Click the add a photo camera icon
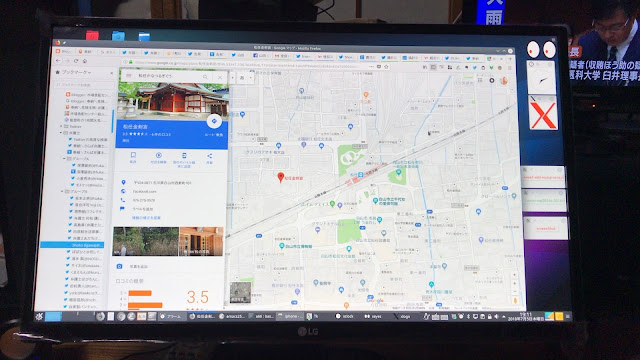 [x=119, y=267]
